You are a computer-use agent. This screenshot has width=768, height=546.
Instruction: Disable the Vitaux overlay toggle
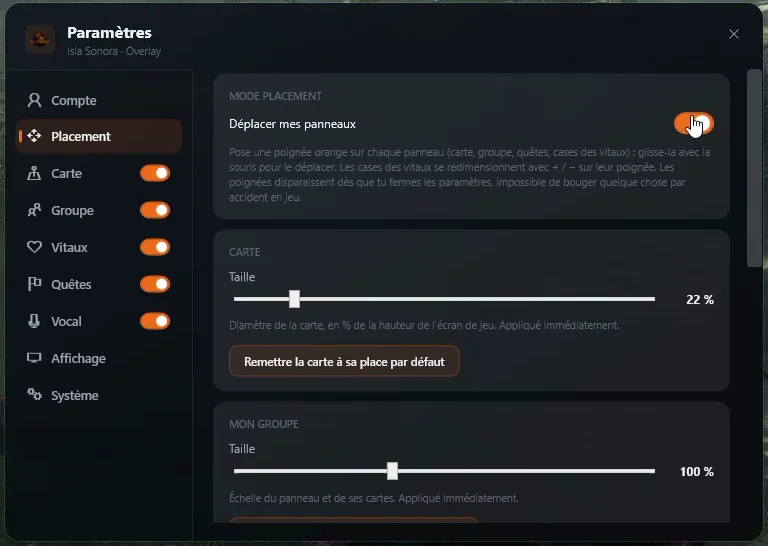pos(155,247)
